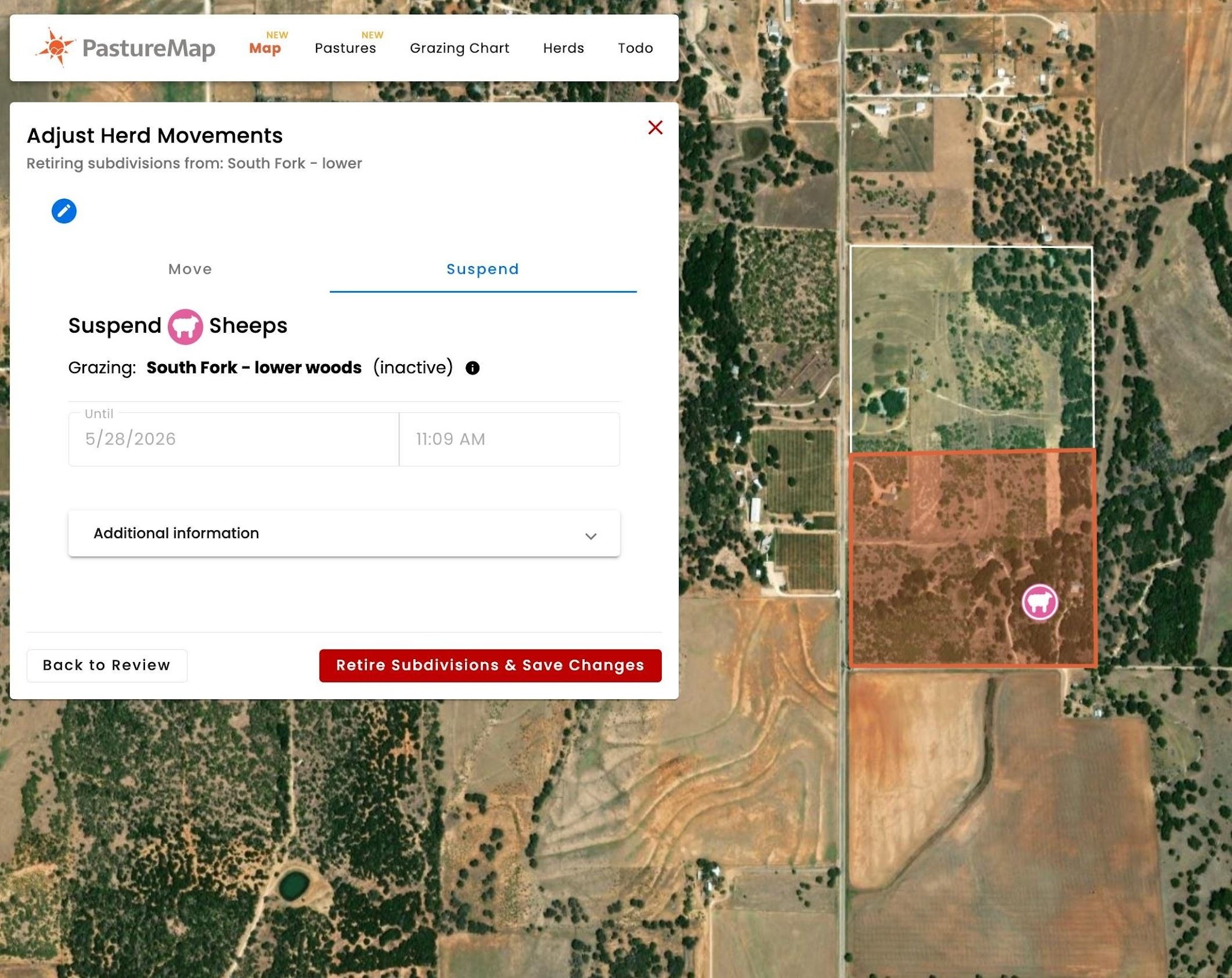
Task: Click South Fork - lower woods text
Action: [254, 368]
